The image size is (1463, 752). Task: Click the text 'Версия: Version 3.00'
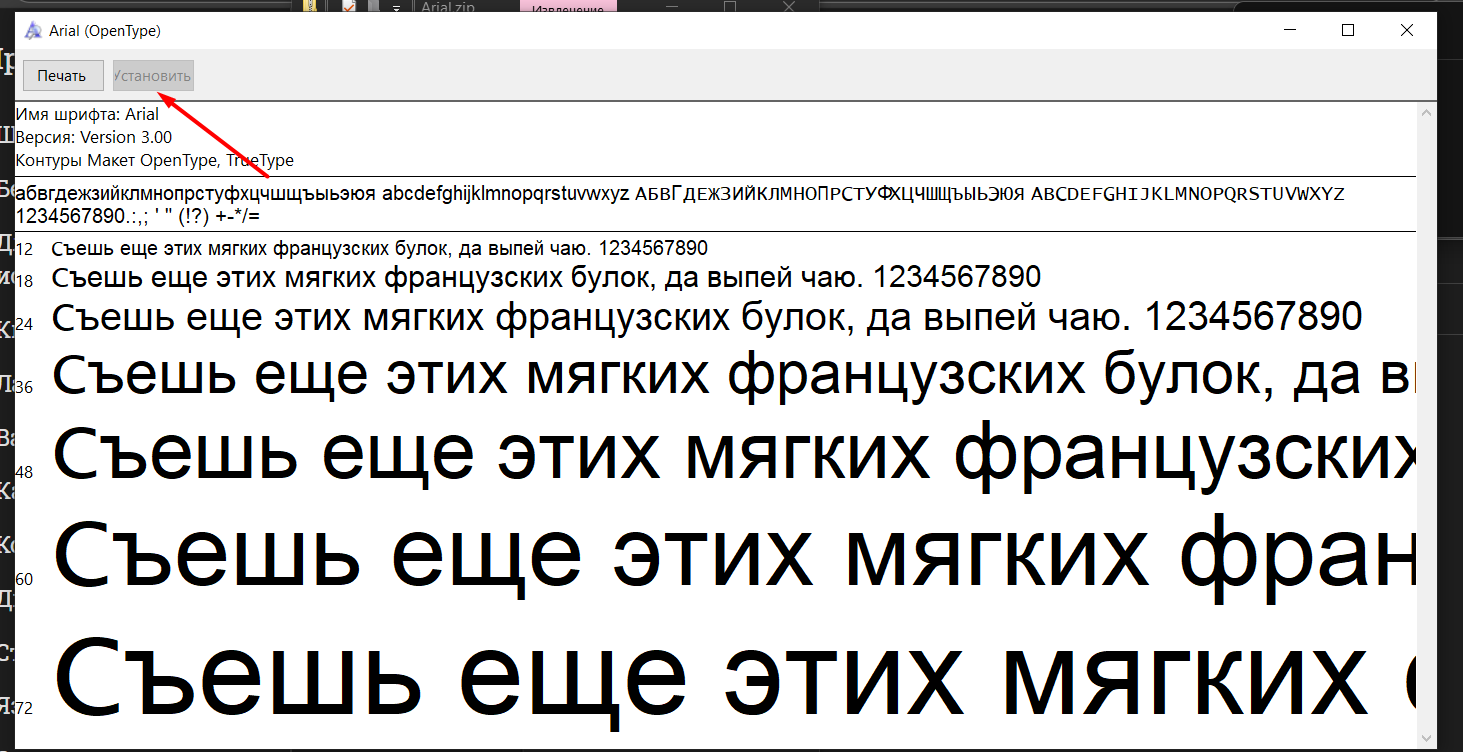[x=94, y=137]
